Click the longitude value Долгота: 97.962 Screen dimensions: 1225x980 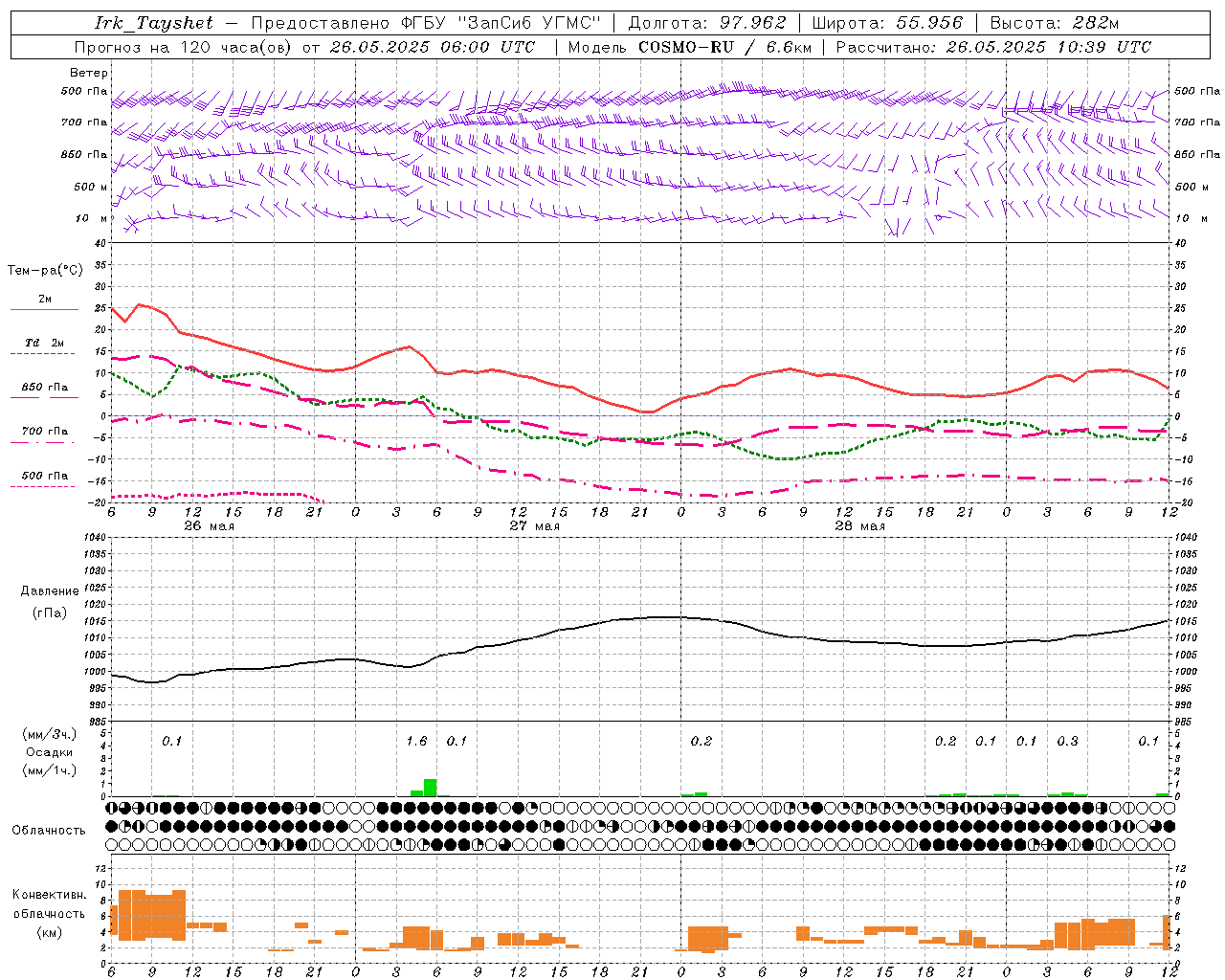pyautogui.click(x=707, y=23)
